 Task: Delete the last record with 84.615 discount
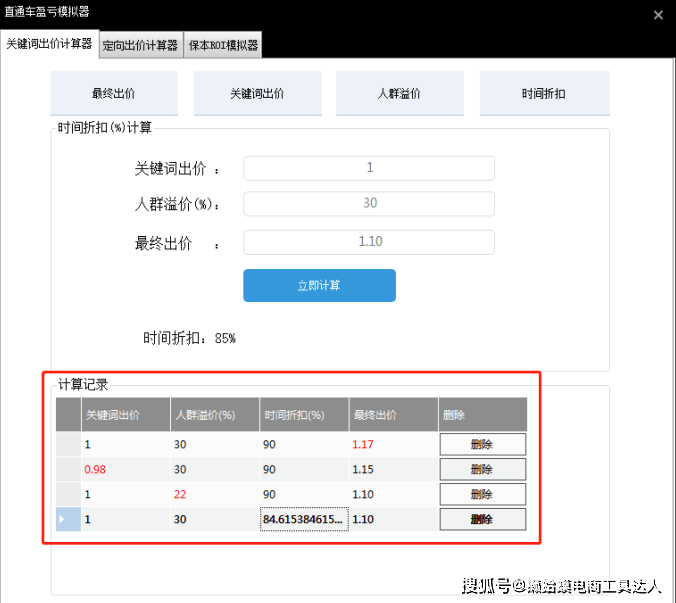click(482, 519)
